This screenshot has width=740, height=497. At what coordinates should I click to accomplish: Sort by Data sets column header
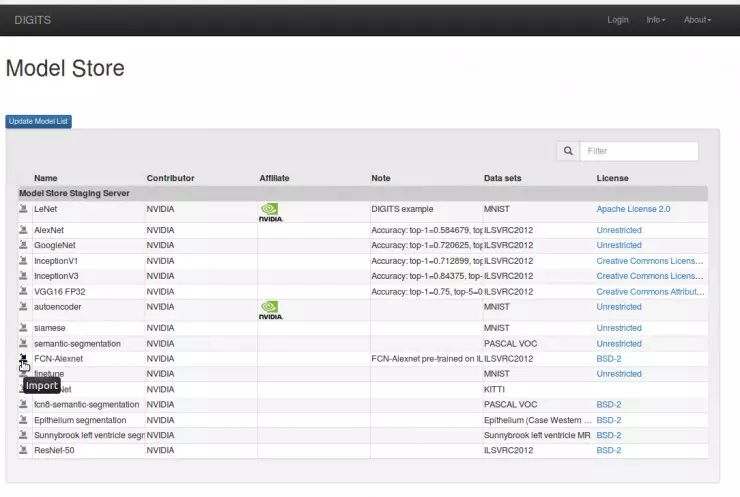(503, 178)
